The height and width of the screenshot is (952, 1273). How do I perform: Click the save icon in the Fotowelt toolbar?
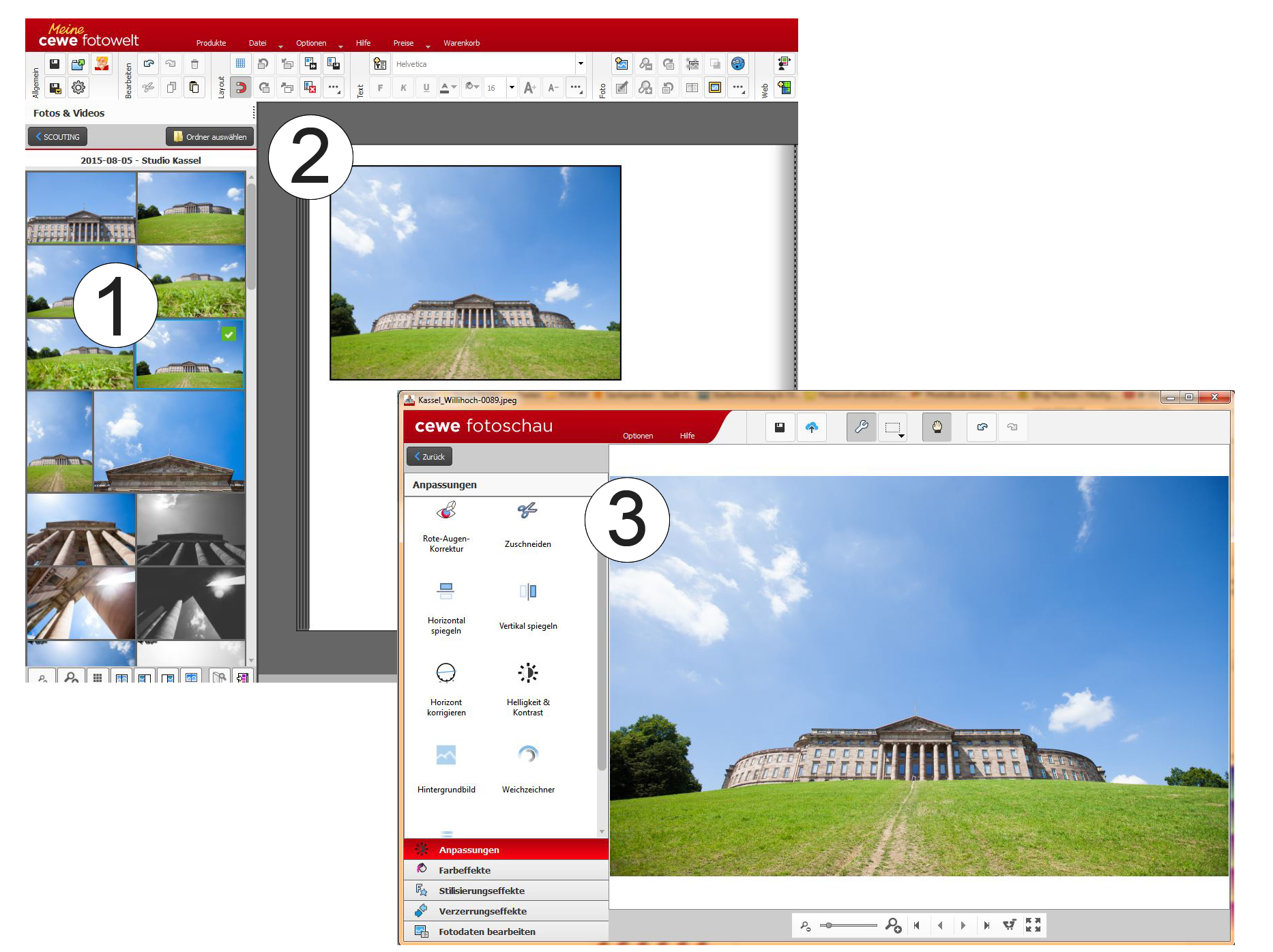coord(55,64)
